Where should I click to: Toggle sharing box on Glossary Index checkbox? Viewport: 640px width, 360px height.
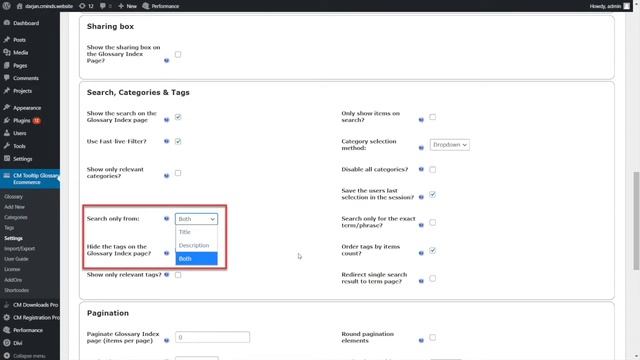pos(178,54)
